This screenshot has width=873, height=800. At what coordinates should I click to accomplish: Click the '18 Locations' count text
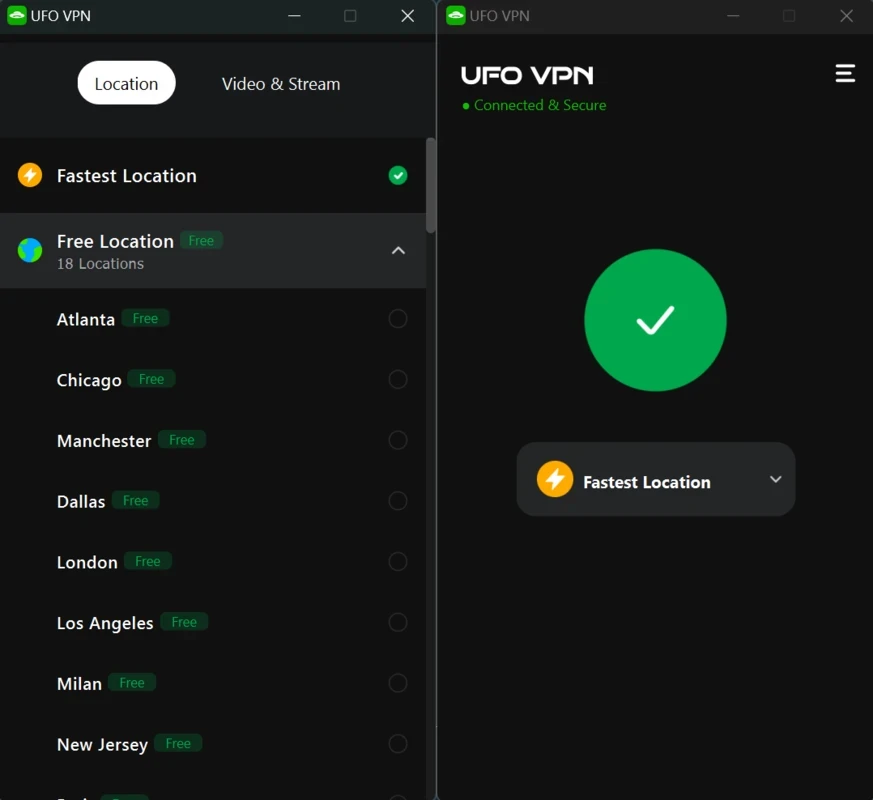coord(100,263)
